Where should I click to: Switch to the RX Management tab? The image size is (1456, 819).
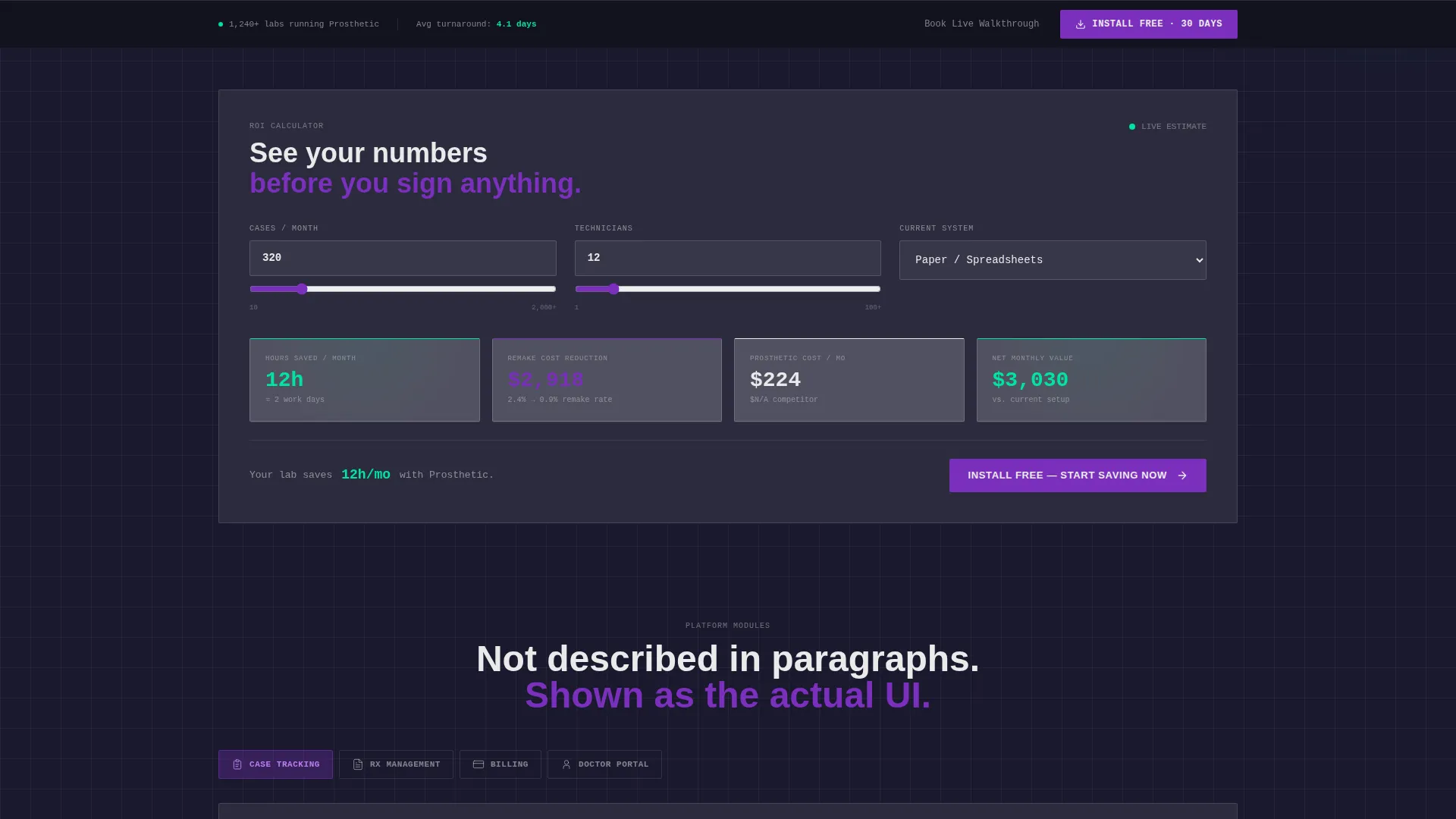396,764
